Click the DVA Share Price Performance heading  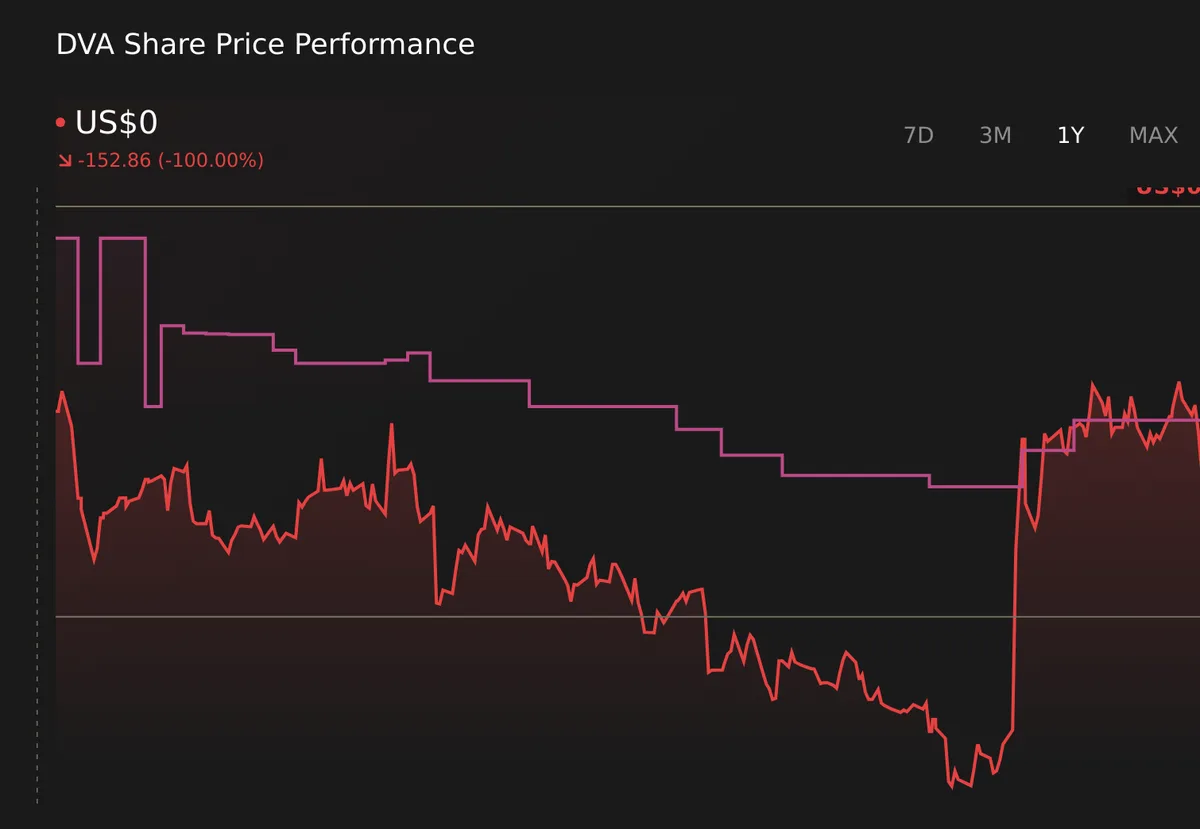[x=265, y=44]
